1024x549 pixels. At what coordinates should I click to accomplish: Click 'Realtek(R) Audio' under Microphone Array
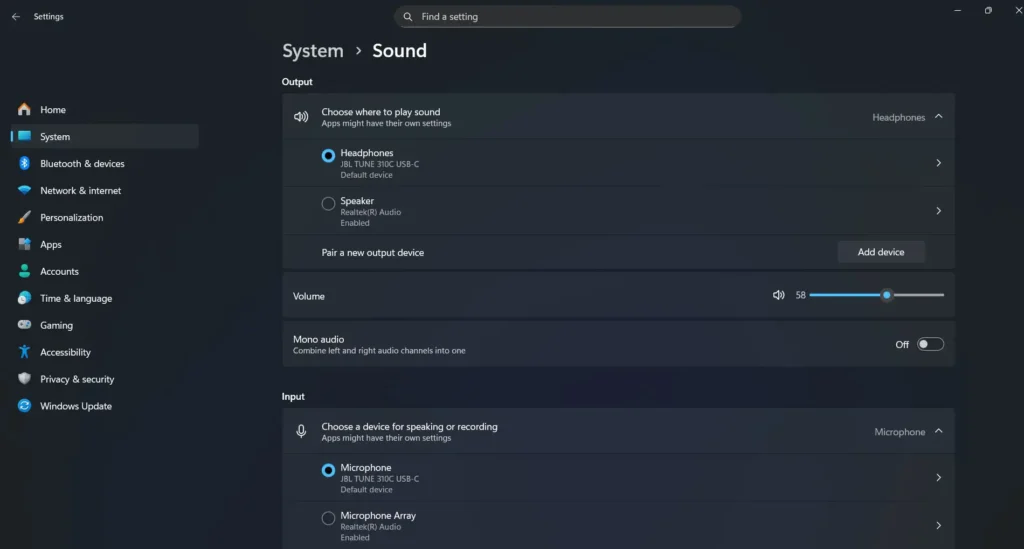pos(370,527)
